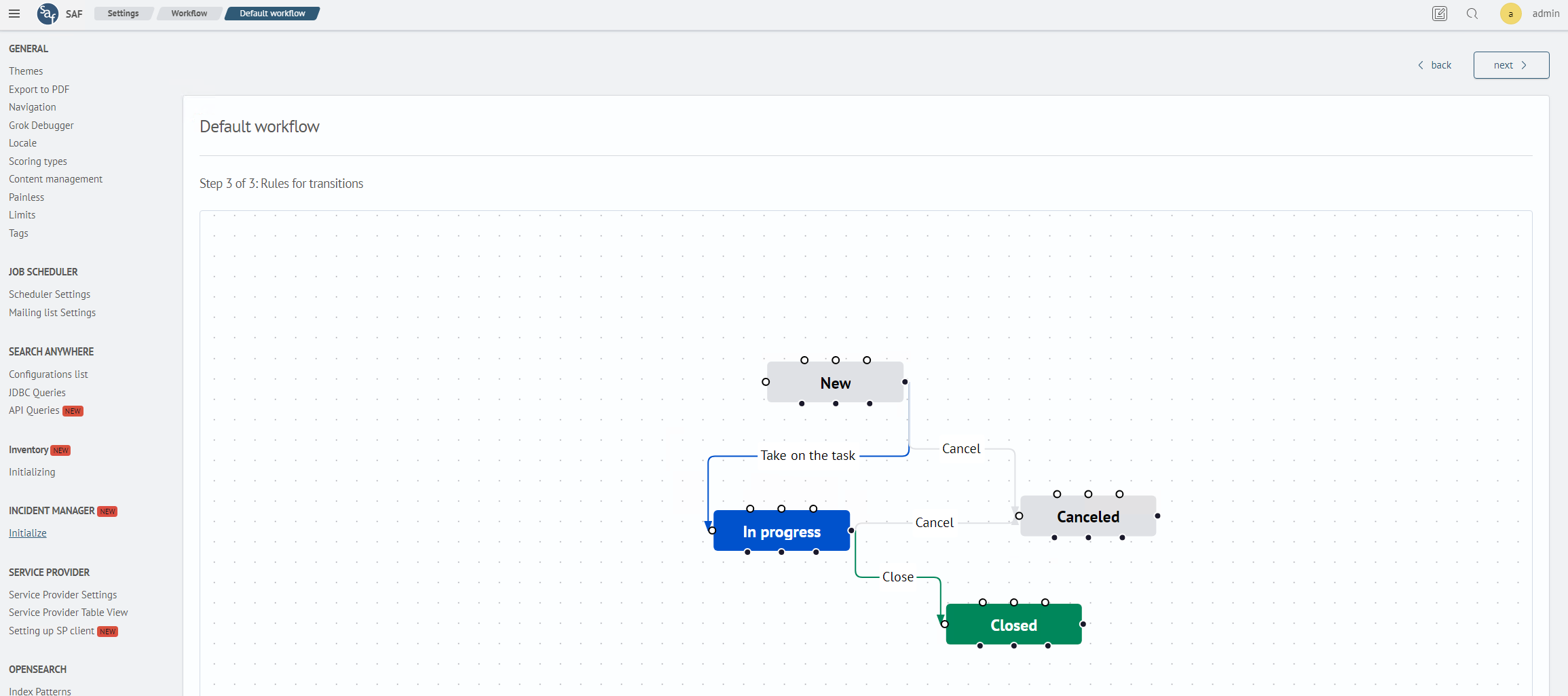Click the Workflow breadcrumb
This screenshot has height=696, width=1568.
pyautogui.click(x=189, y=14)
